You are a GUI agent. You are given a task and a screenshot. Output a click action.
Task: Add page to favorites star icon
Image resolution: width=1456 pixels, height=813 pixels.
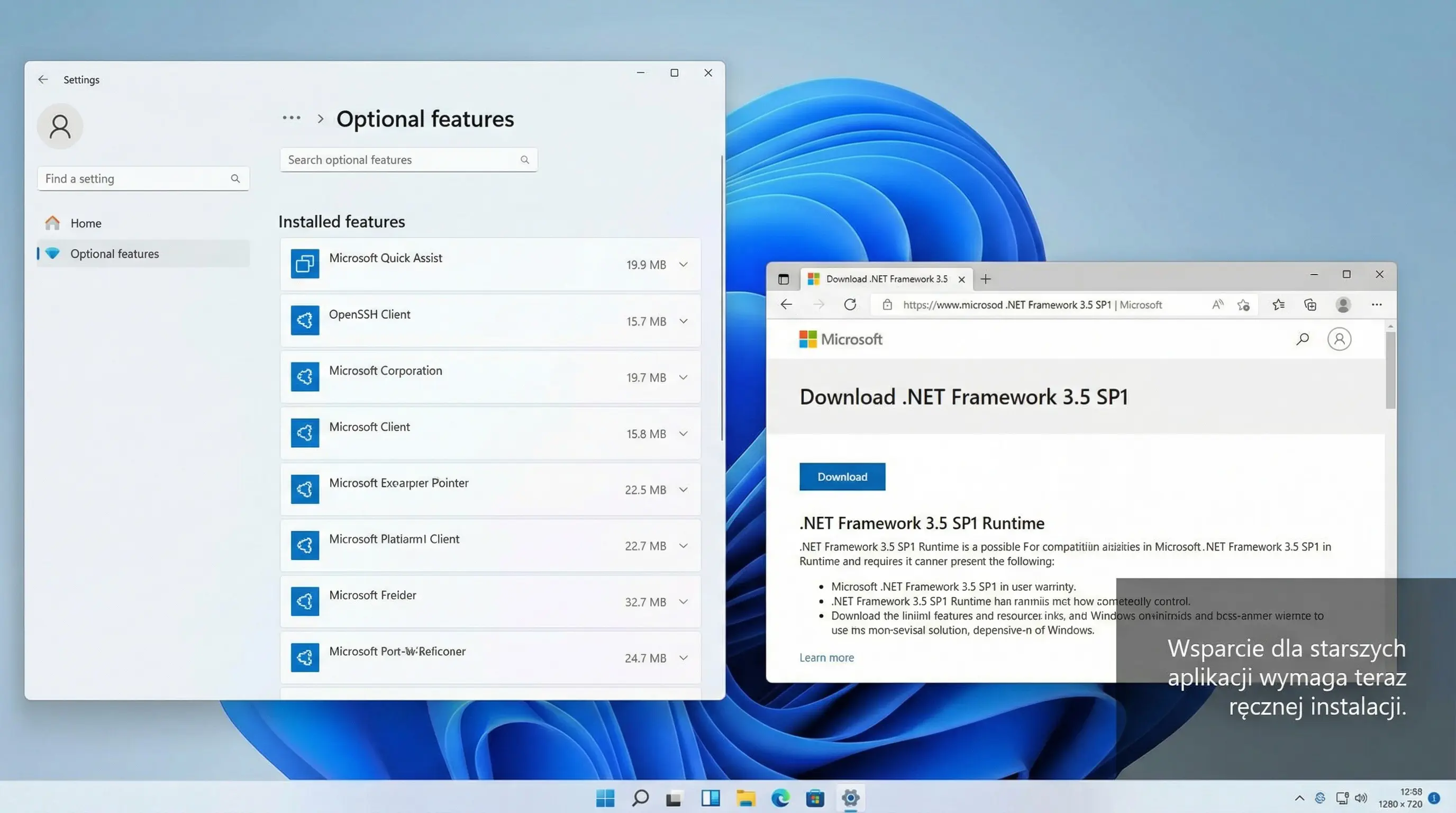[1243, 305]
